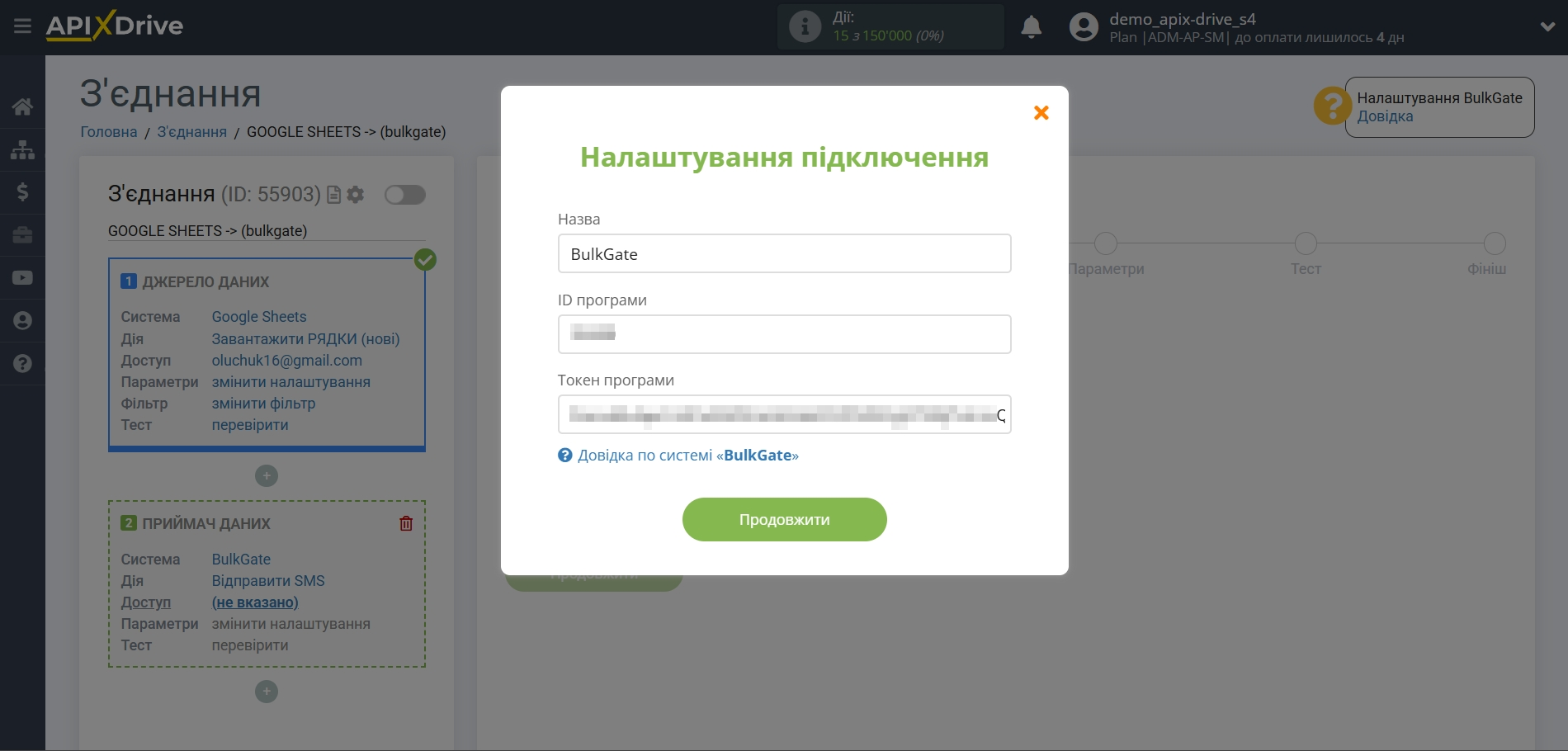Close the connection settings dialog
This screenshot has height=751, width=1568.
[x=1041, y=113]
